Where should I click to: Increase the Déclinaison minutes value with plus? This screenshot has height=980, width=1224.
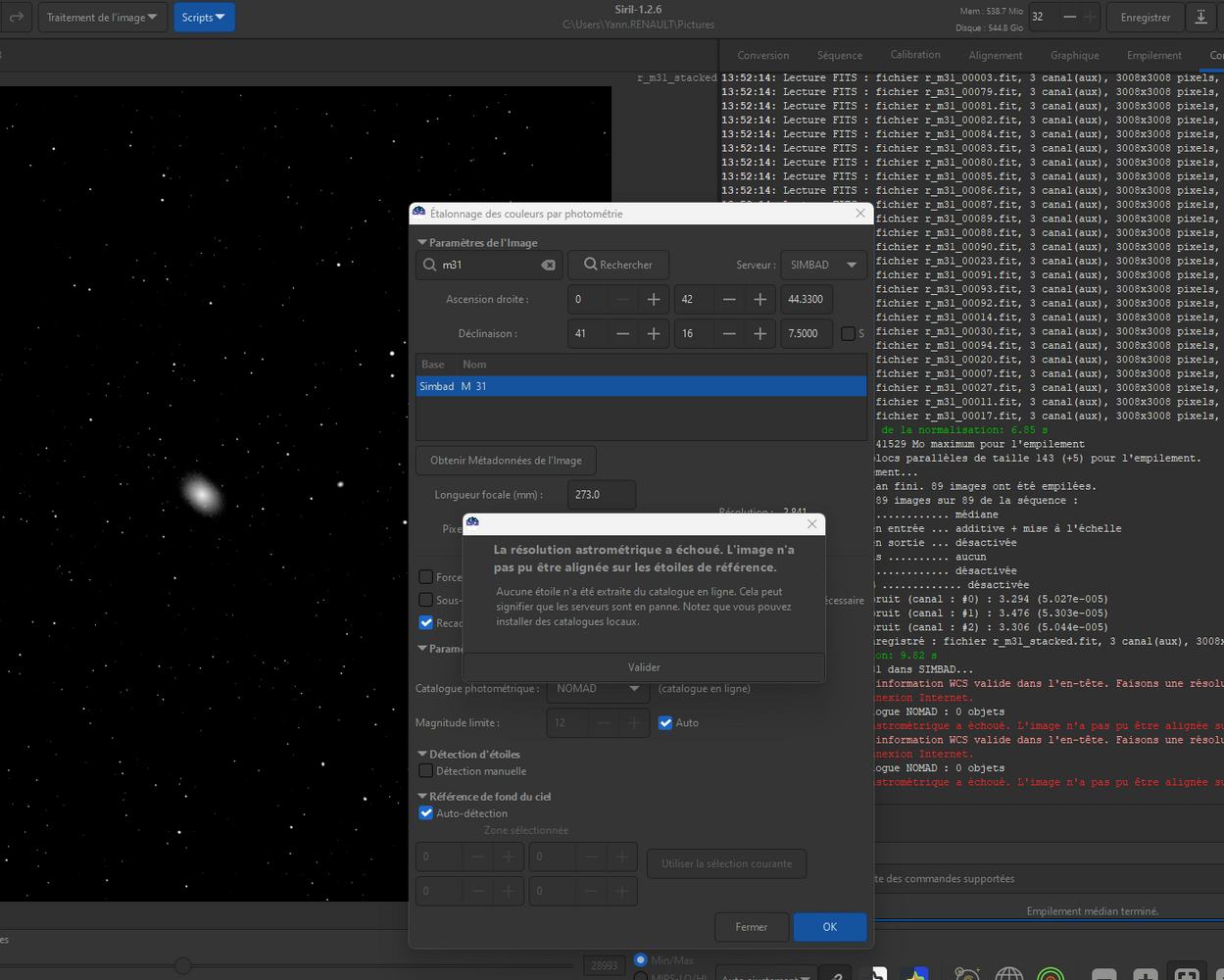point(759,333)
